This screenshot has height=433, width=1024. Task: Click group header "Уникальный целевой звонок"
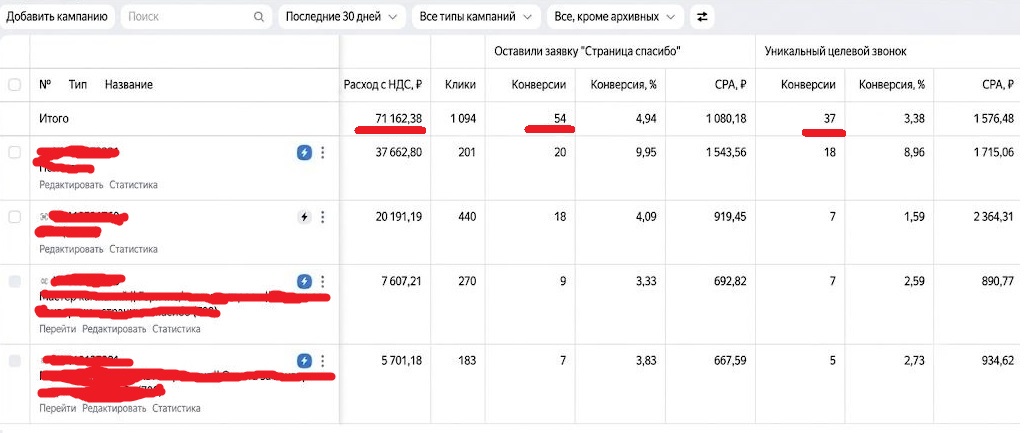[835, 51]
